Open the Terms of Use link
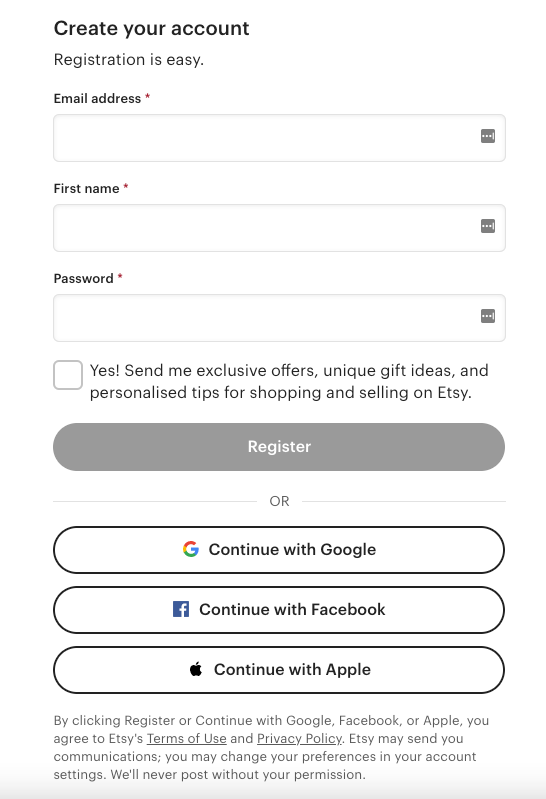 (187, 738)
